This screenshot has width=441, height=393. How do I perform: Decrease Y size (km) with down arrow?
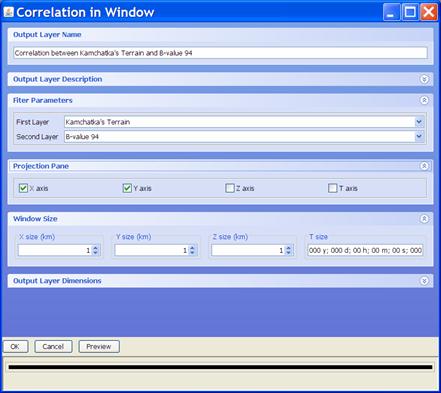[x=192, y=253]
